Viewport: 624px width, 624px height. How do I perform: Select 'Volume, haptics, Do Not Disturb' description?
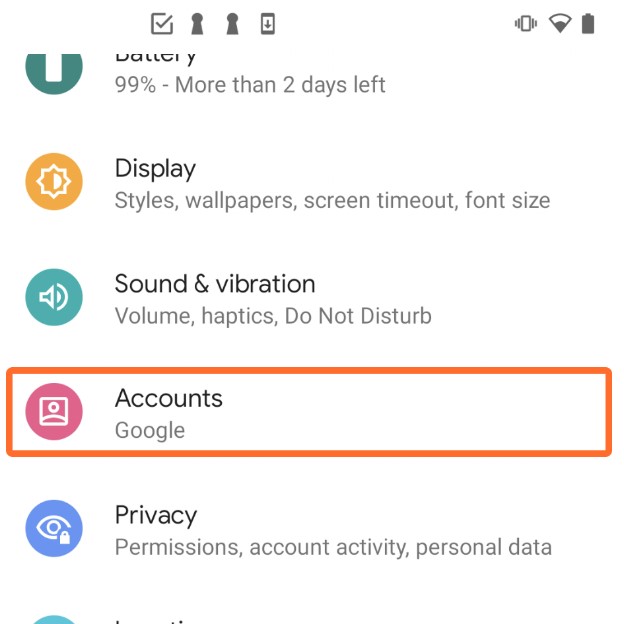tap(273, 316)
